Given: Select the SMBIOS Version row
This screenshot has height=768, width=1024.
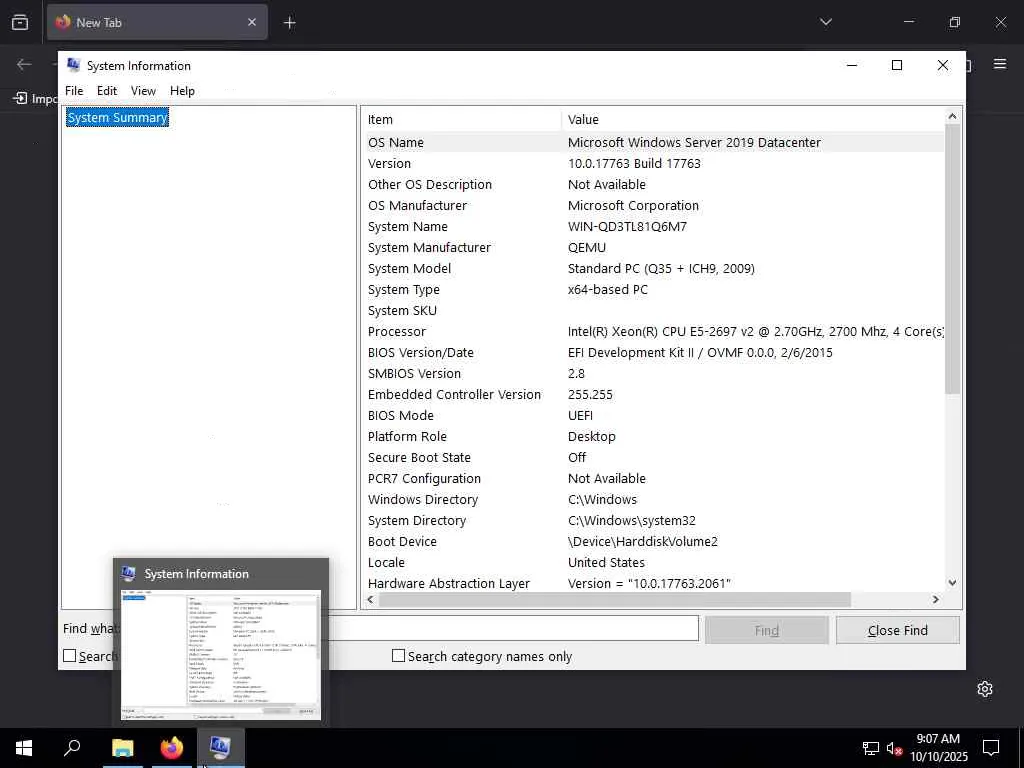Looking at the screenshot, I should (x=654, y=374).
